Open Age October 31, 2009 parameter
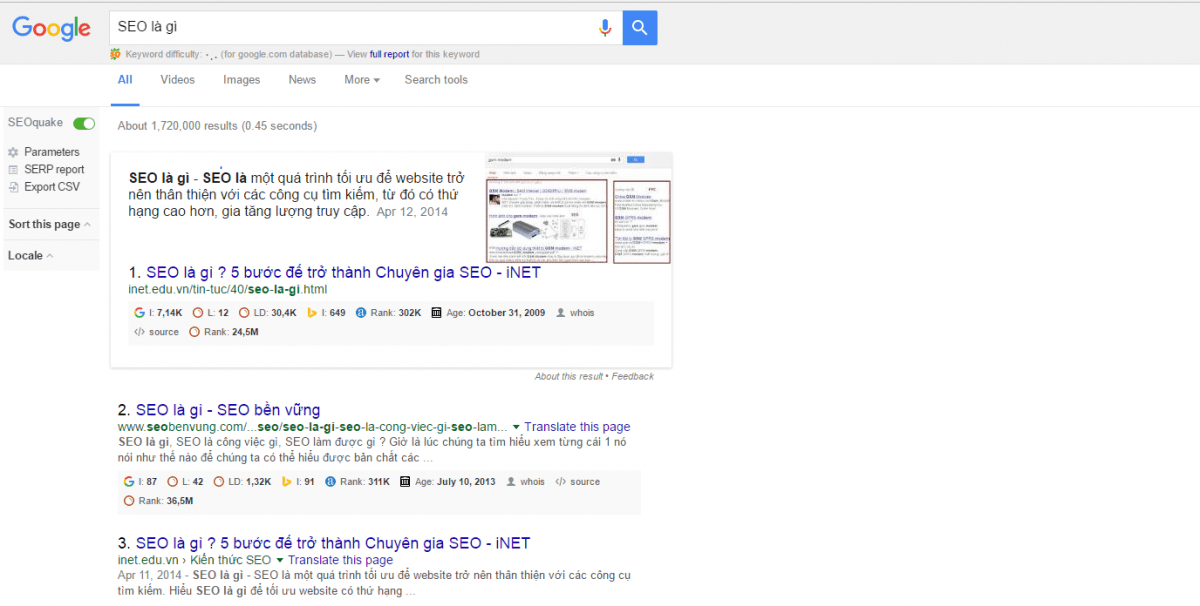Image resolution: width=1200 pixels, height=606 pixels. pyautogui.click(x=488, y=313)
